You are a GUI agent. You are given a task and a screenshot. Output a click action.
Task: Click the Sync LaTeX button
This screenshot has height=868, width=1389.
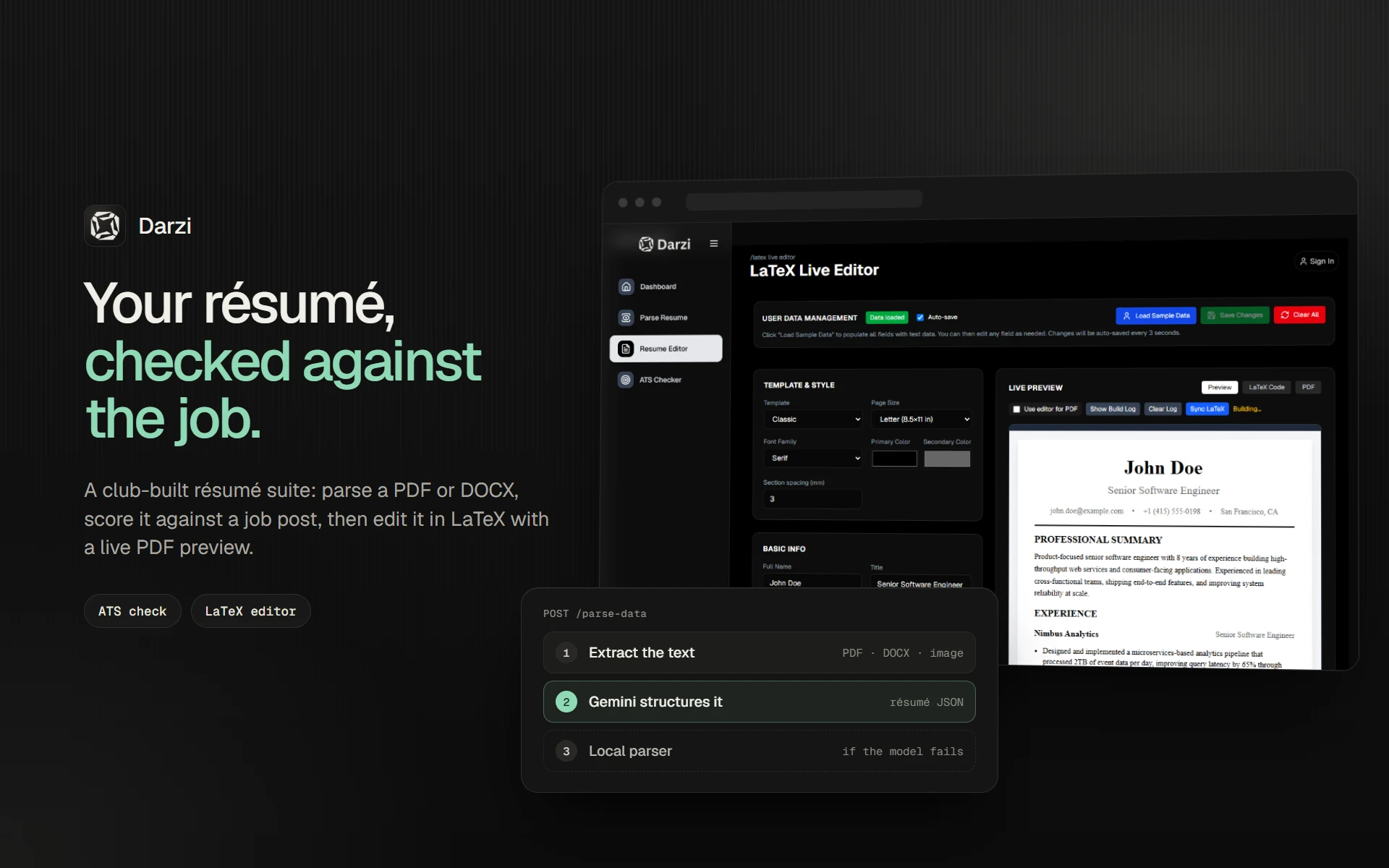1207,409
